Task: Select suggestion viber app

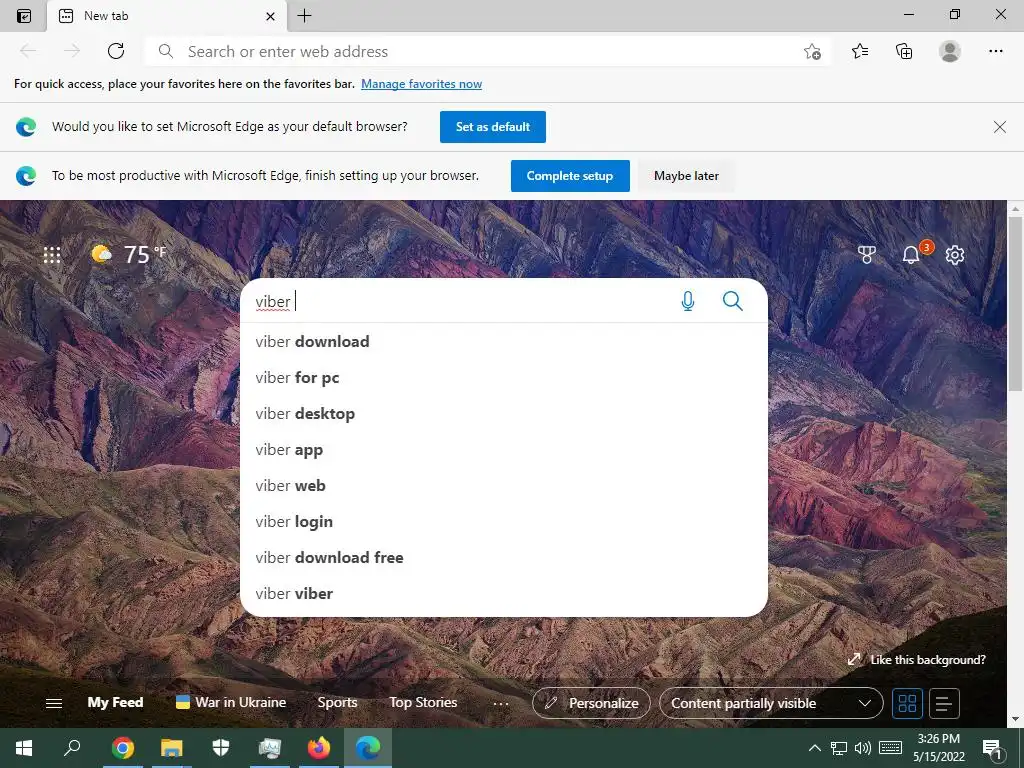Action: [x=504, y=449]
